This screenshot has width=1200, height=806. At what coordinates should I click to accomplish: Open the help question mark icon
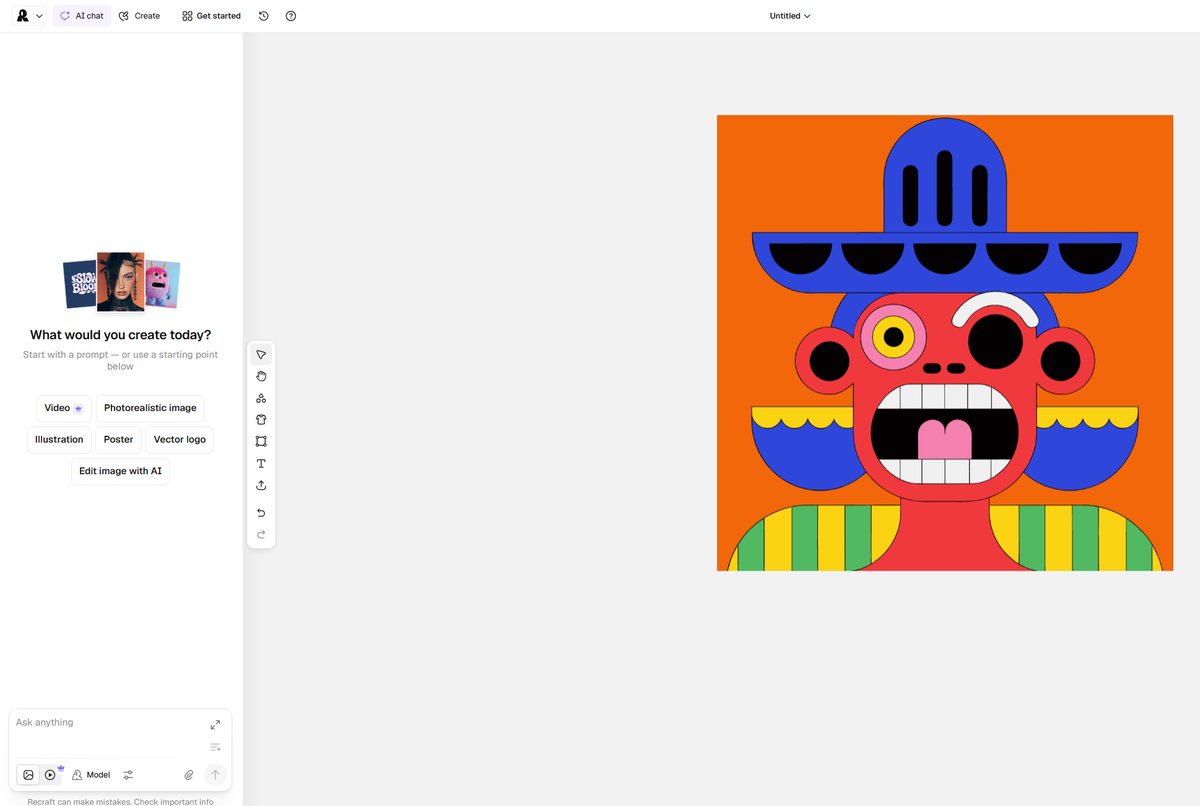291,16
